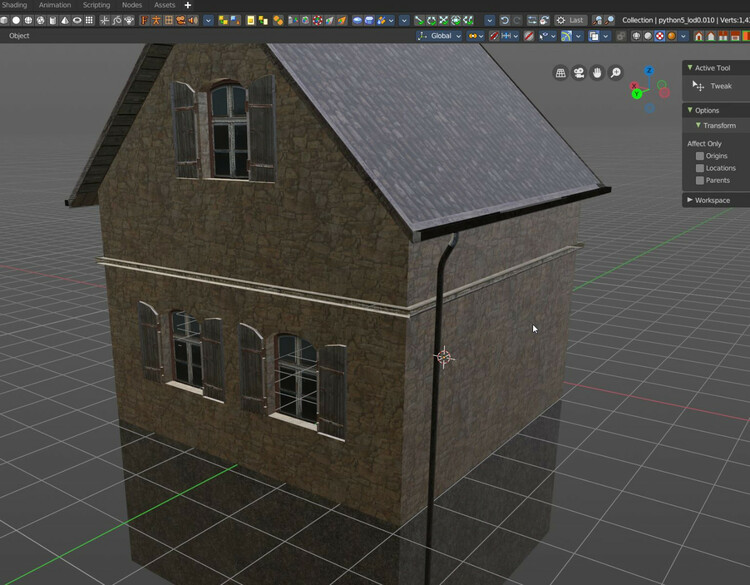Switch to wireframe viewport shading
The width and height of the screenshot is (750, 585).
click(636, 36)
